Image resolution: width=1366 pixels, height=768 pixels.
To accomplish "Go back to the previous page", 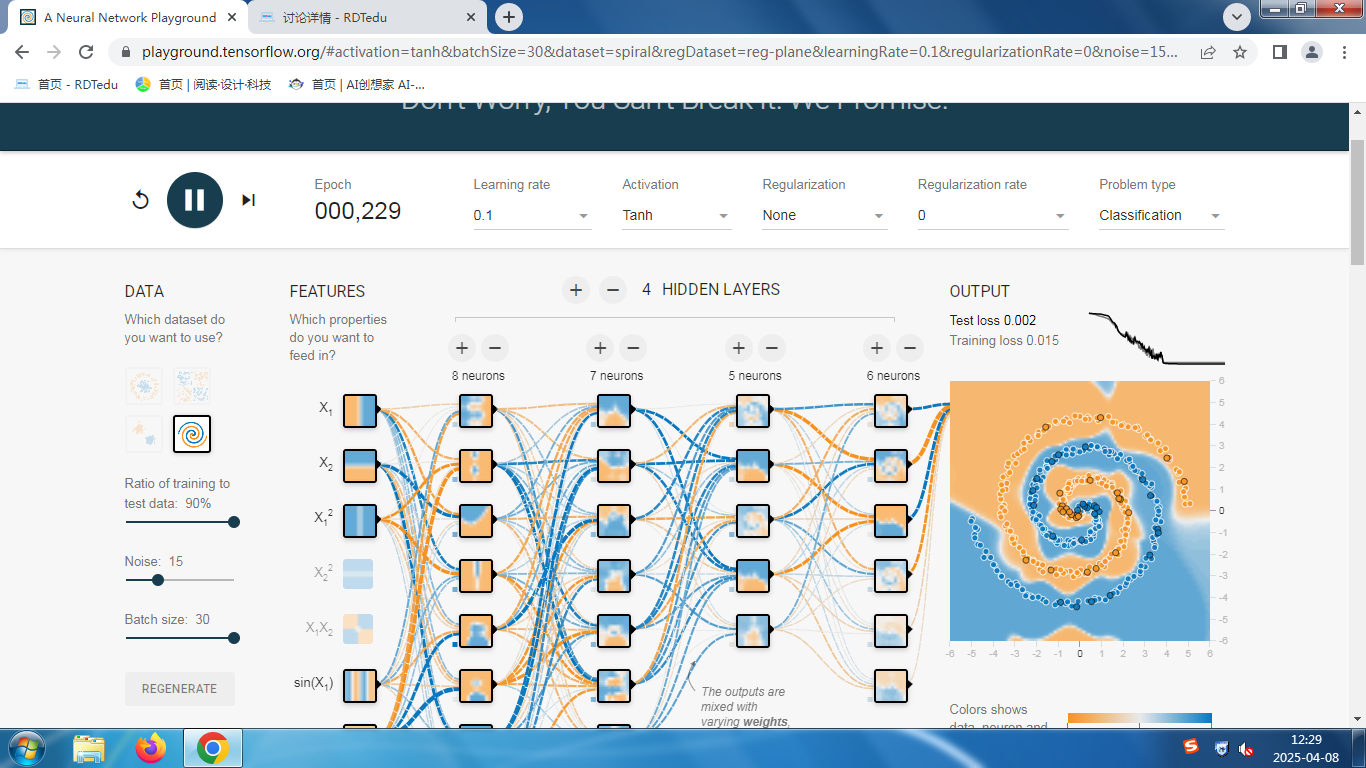I will point(21,52).
